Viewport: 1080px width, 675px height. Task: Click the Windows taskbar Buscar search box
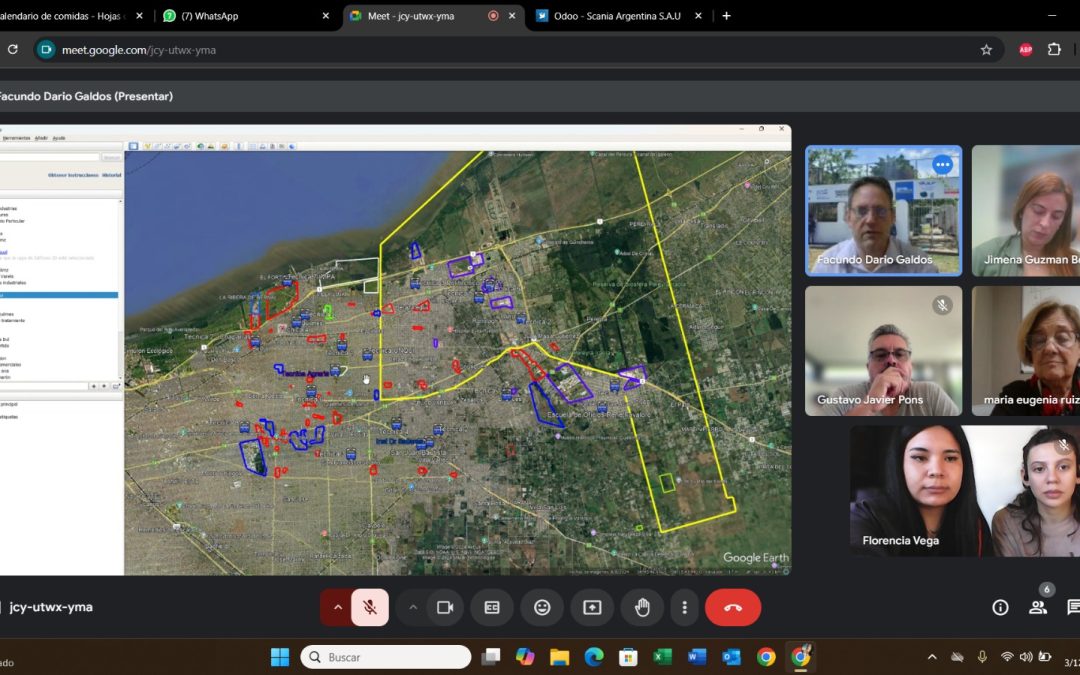coord(386,657)
